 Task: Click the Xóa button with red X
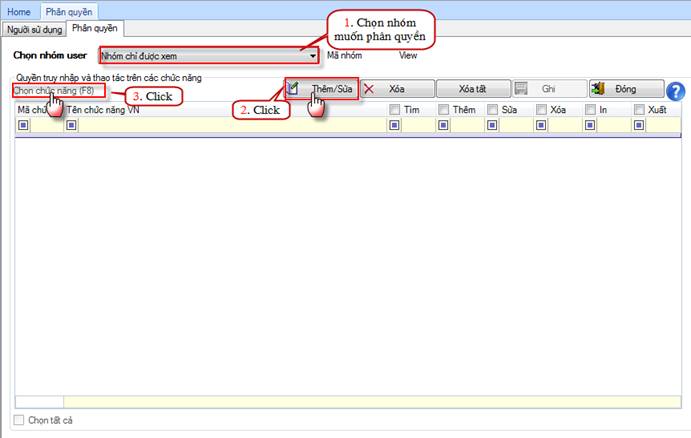click(398, 89)
